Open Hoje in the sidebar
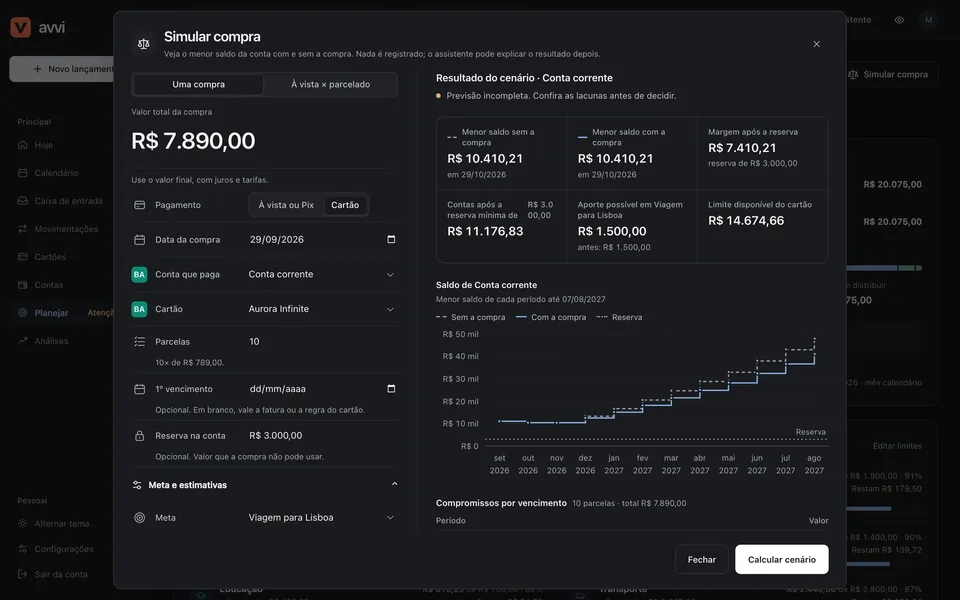This screenshot has height=600, width=960. click(x=43, y=145)
